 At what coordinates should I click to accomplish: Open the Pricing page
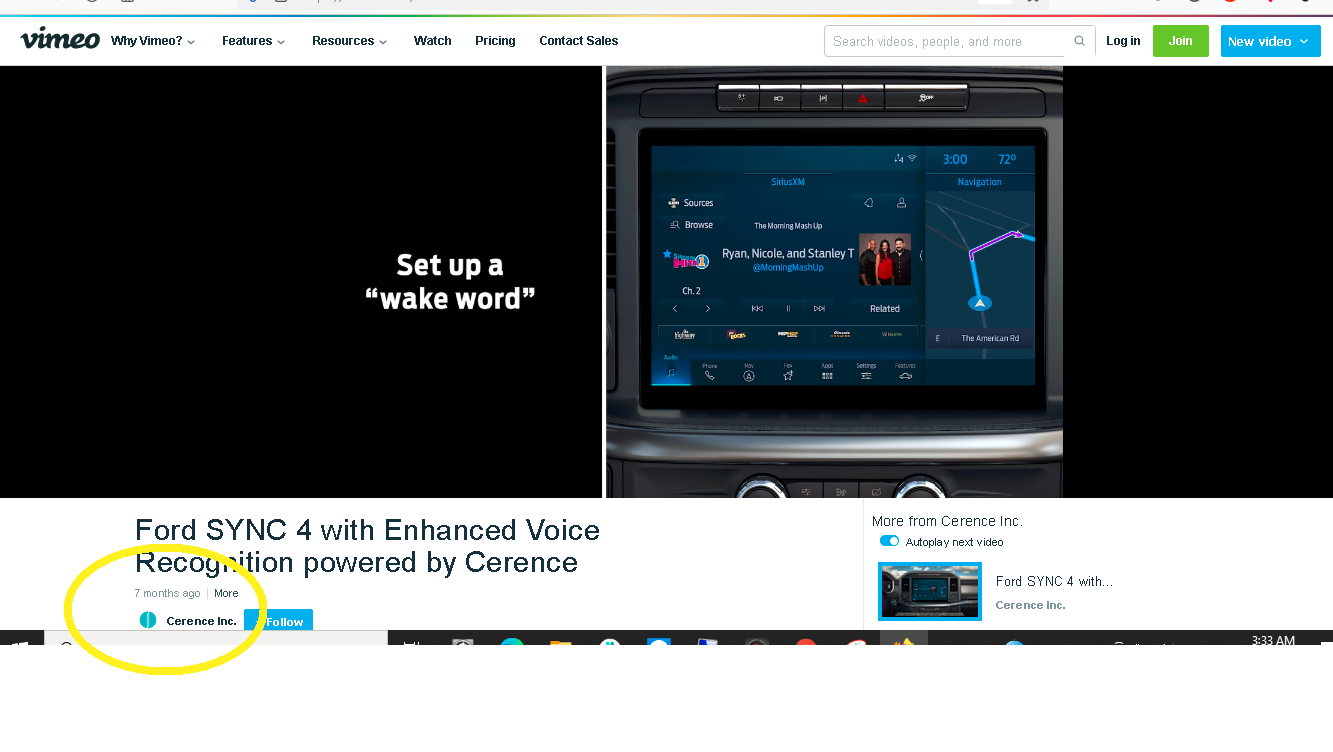(495, 41)
